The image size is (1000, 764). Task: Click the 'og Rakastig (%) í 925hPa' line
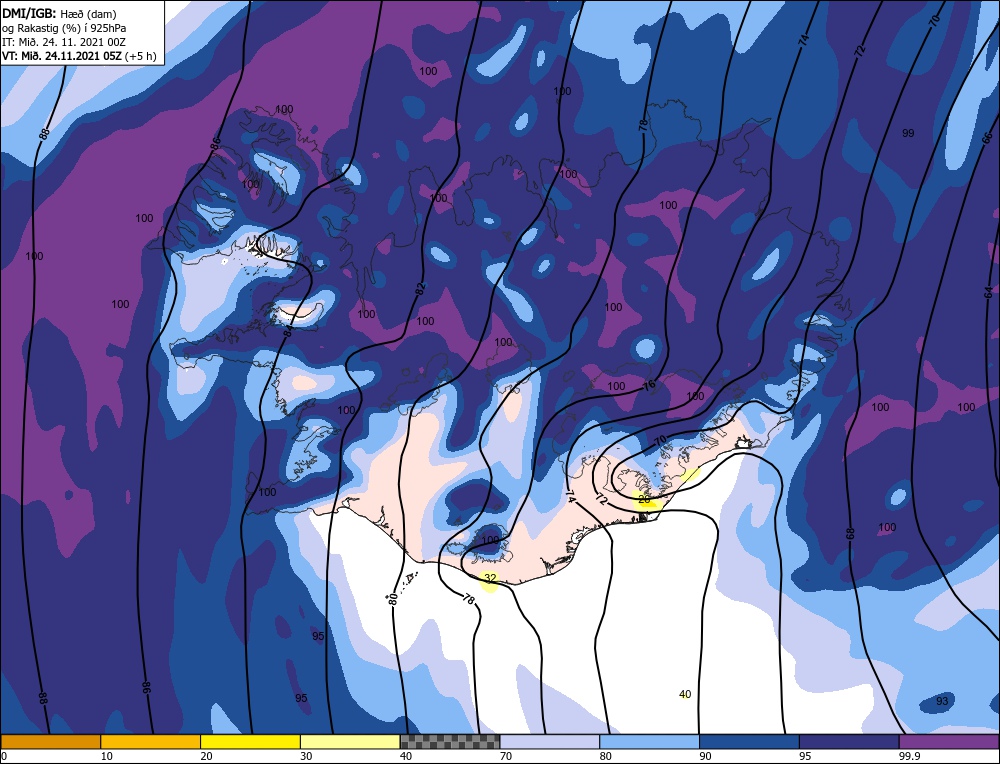pos(64,28)
